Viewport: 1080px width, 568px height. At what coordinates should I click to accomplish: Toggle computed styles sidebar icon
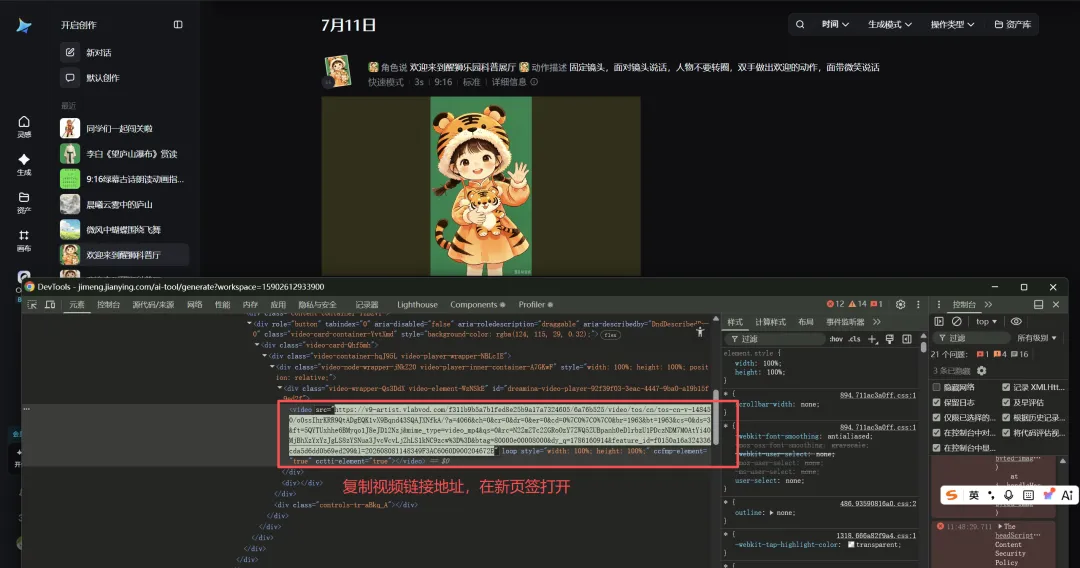[x=906, y=339]
